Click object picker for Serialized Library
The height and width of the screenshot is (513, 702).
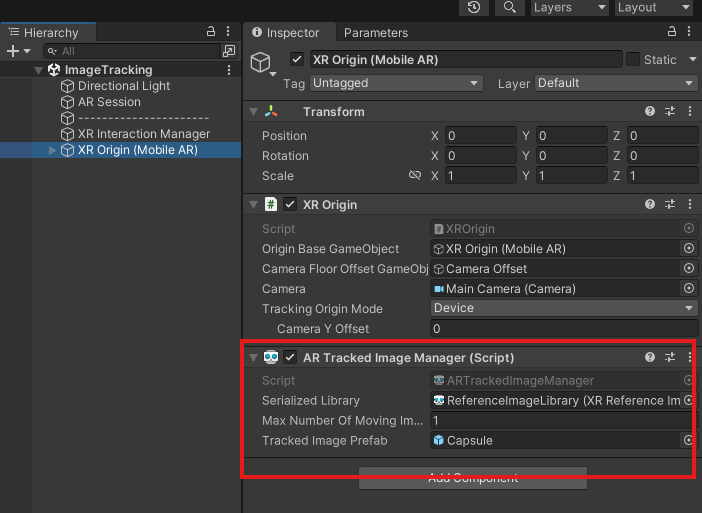(689, 401)
